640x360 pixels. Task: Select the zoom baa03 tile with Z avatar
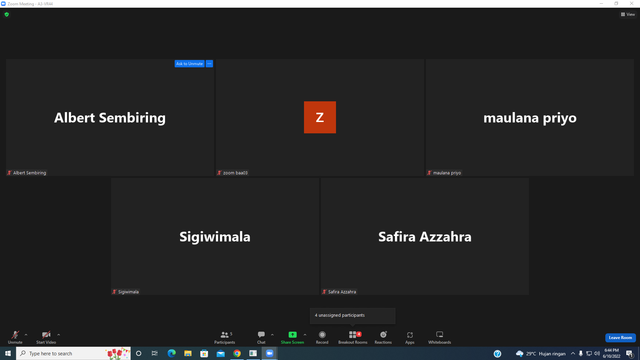tap(320, 118)
